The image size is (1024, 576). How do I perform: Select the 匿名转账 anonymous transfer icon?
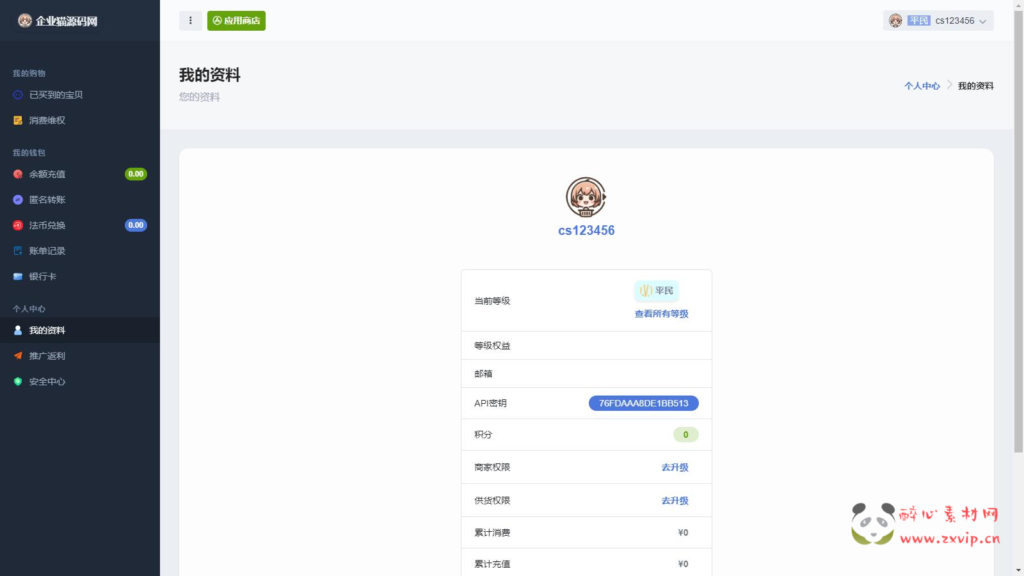18,199
